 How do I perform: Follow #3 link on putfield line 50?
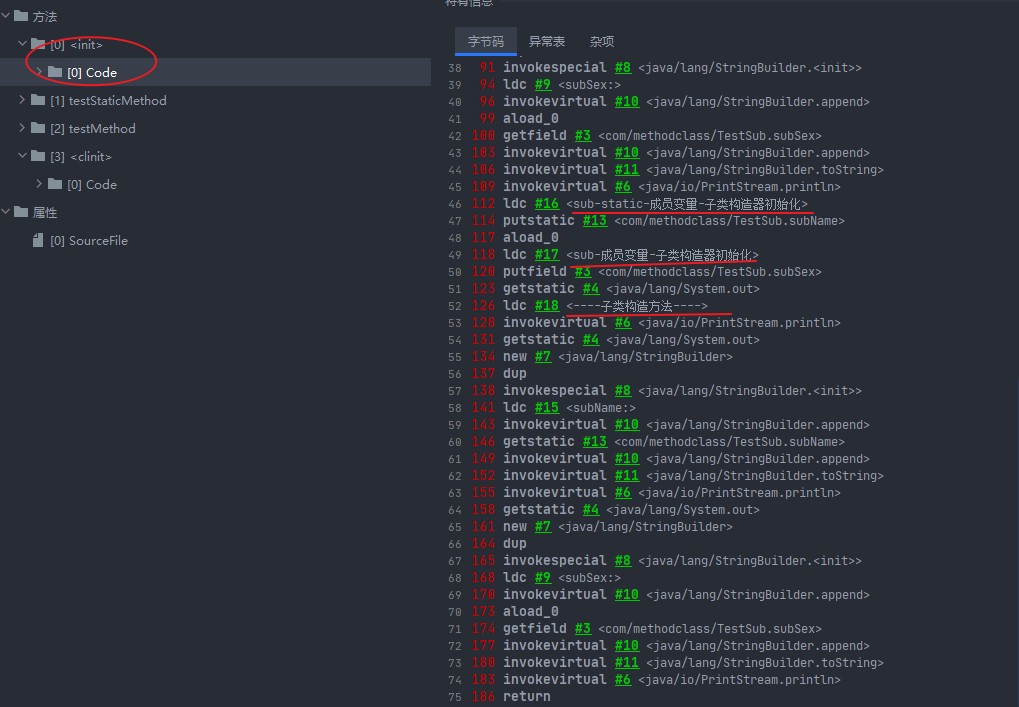pyautogui.click(x=582, y=272)
